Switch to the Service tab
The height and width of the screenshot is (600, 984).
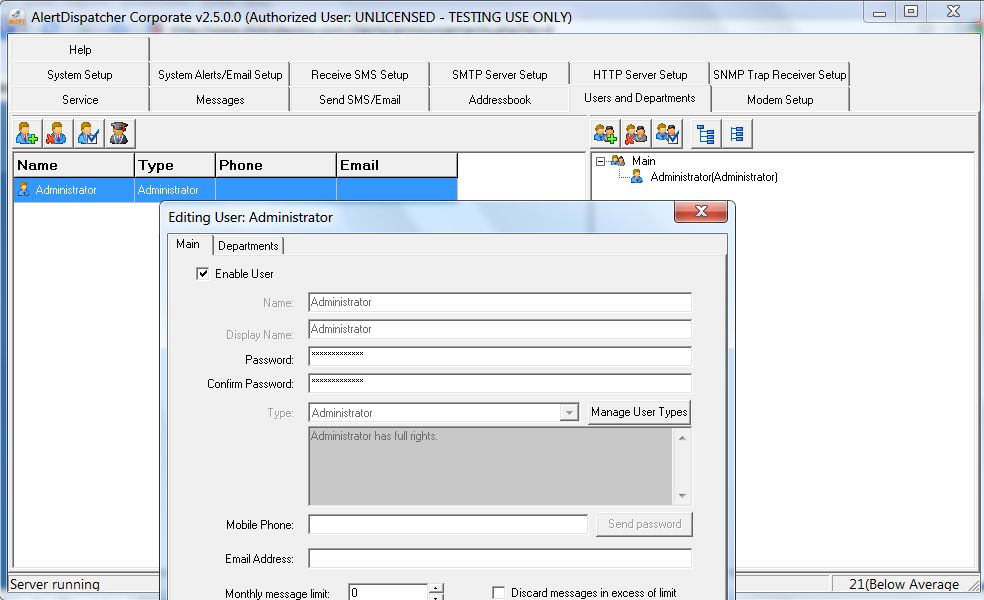(x=80, y=100)
